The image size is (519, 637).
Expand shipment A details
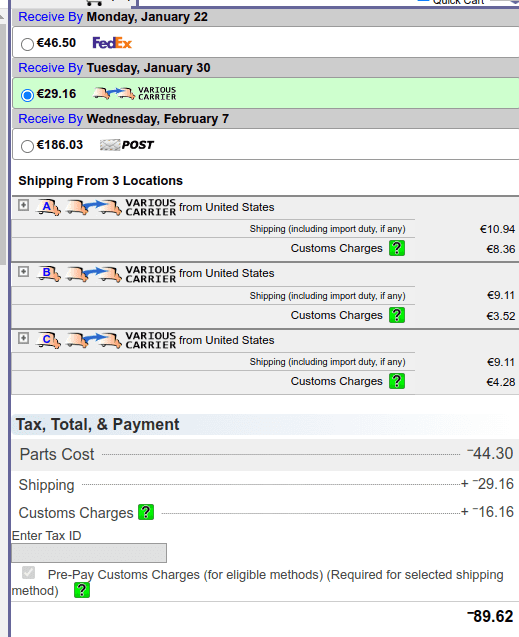(x=24, y=205)
